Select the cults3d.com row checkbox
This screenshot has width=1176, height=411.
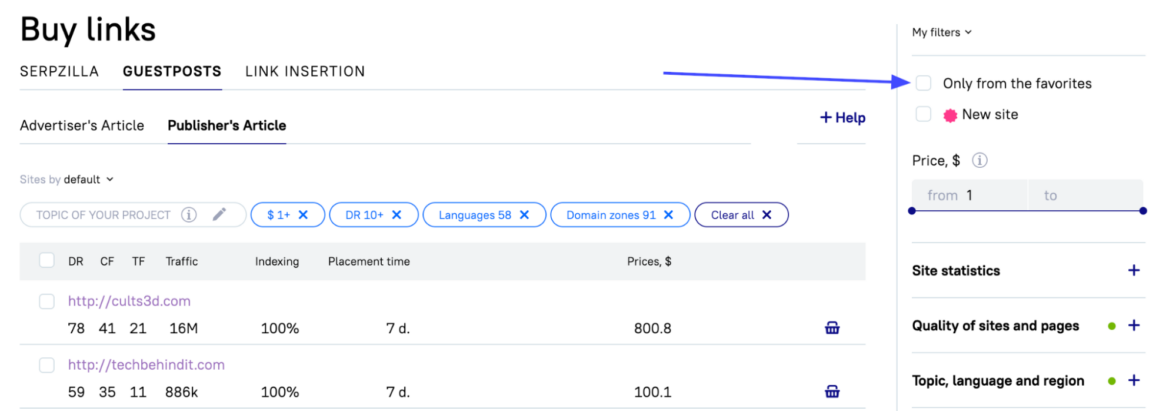click(47, 301)
